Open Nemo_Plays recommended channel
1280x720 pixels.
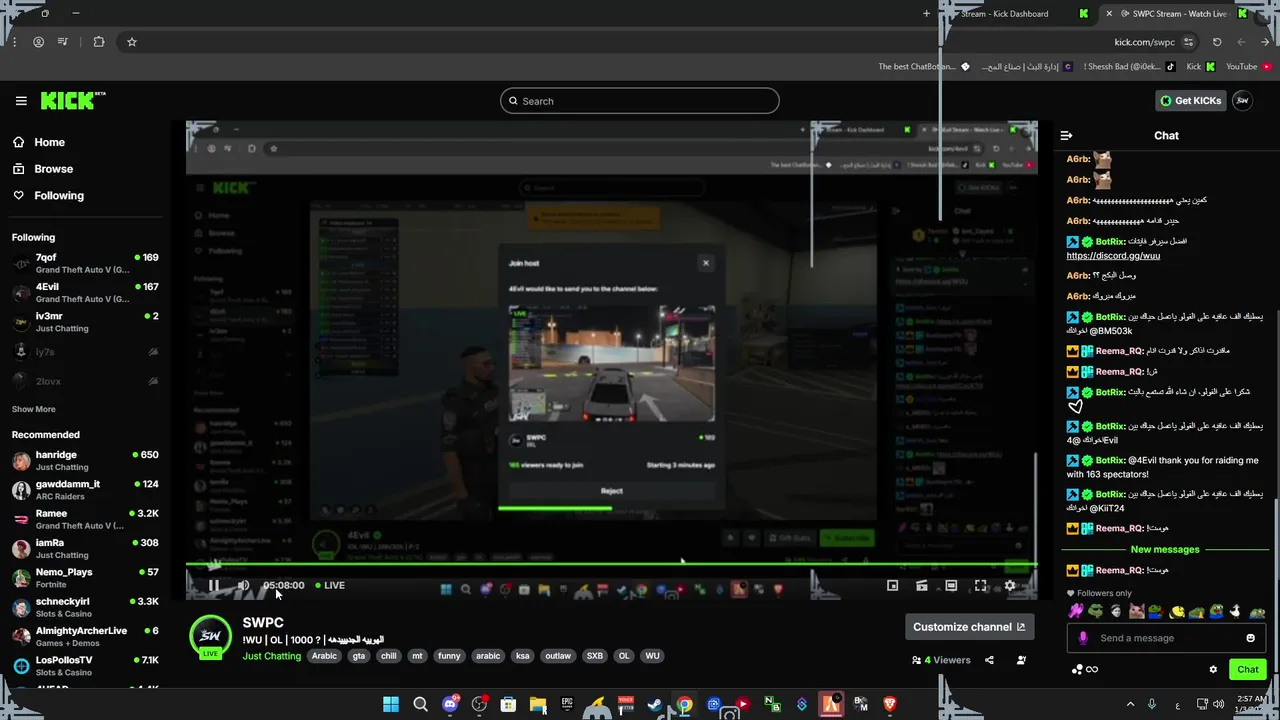(x=85, y=577)
